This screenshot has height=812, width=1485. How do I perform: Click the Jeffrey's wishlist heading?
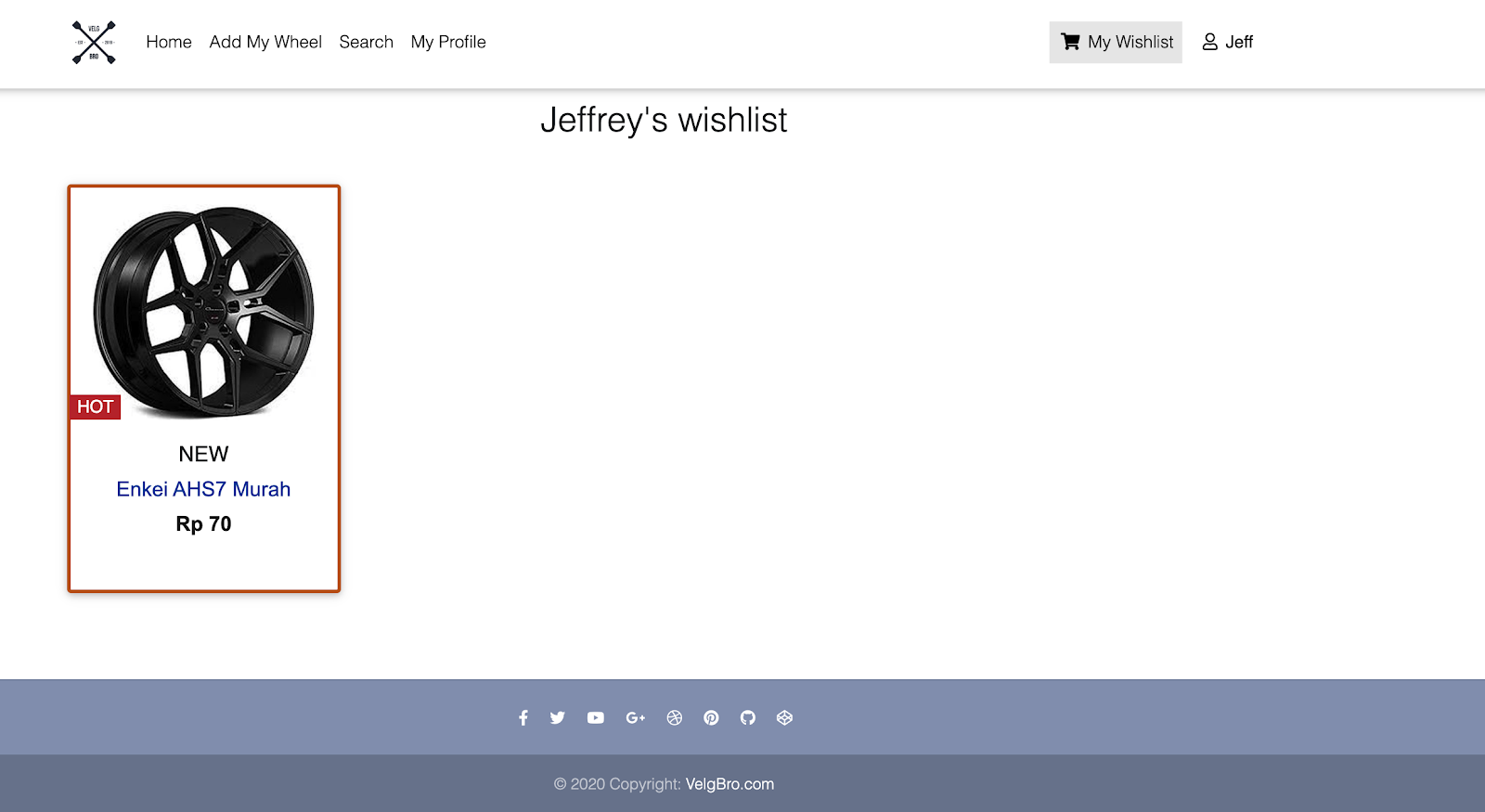[664, 121]
